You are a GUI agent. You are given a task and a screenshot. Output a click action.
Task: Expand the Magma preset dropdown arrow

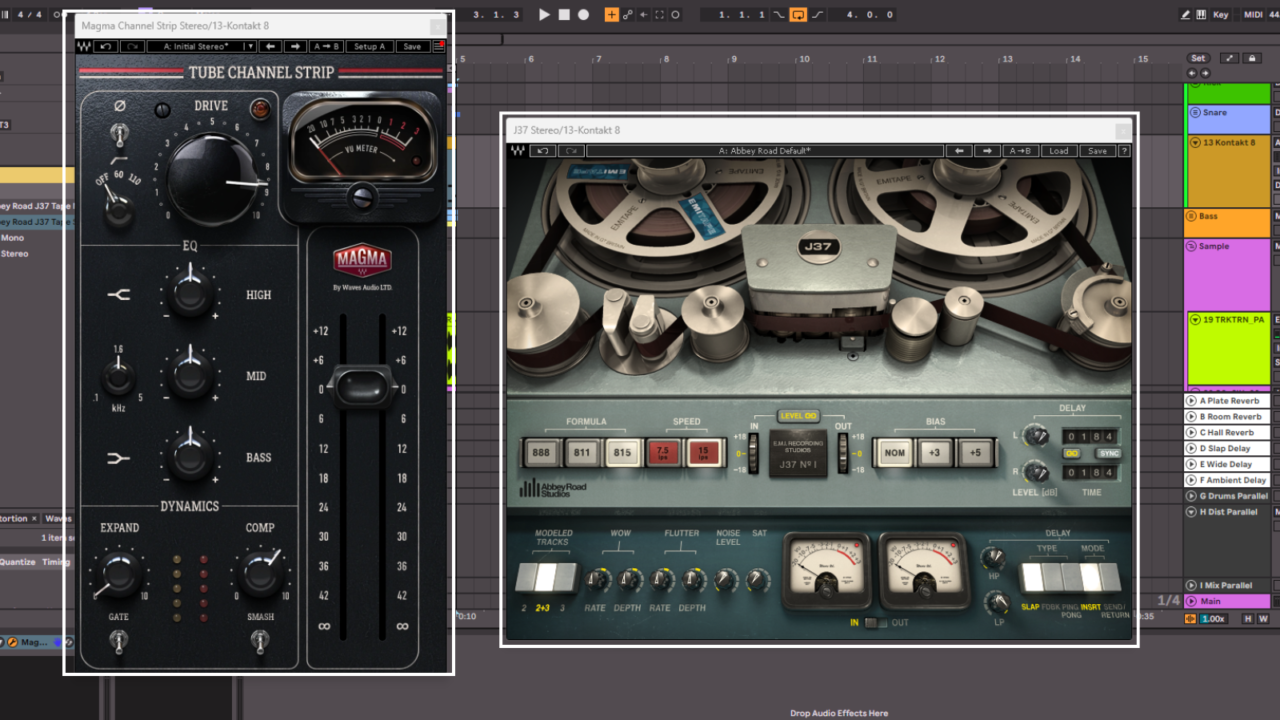pyautogui.click(x=250, y=47)
